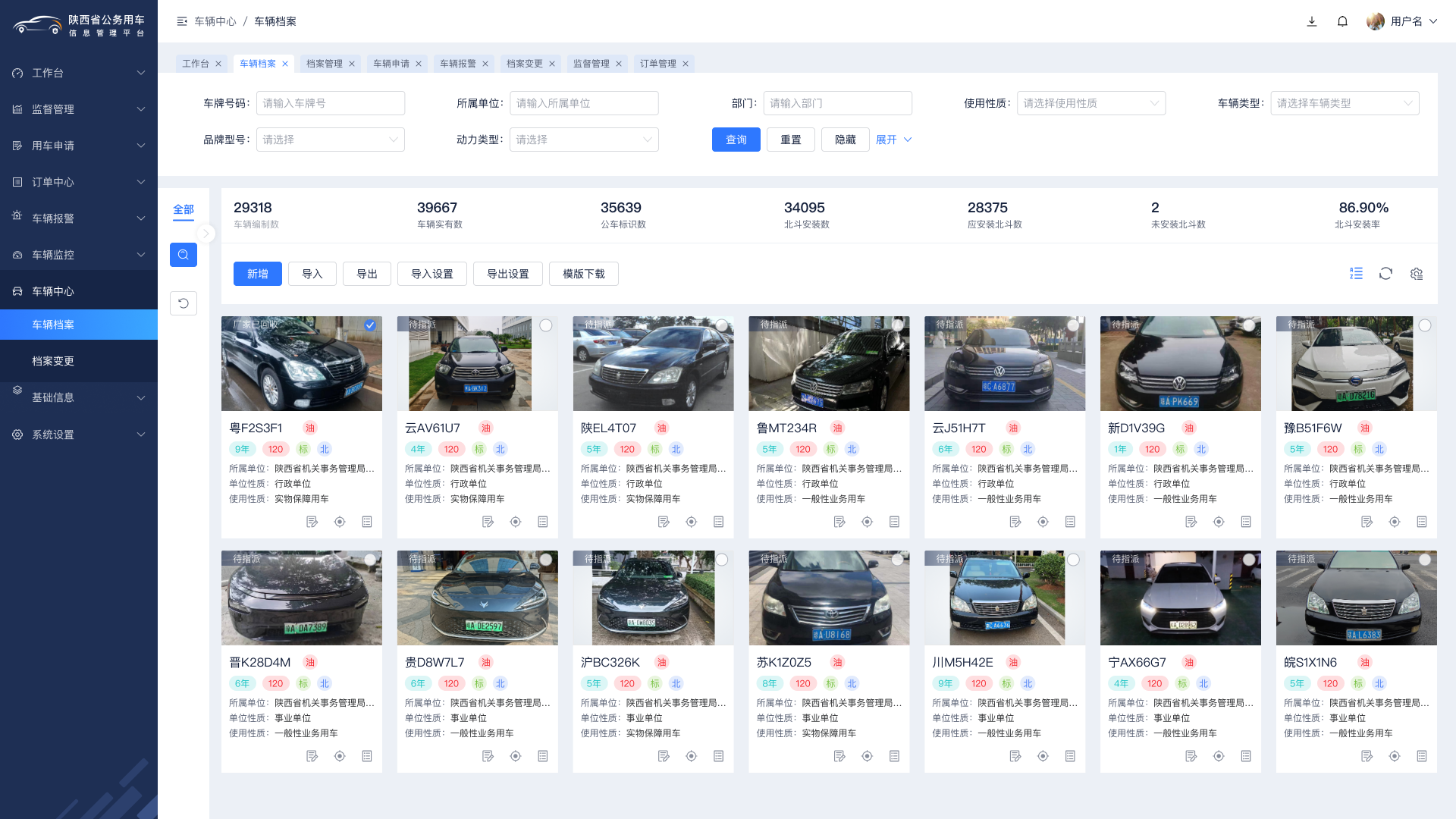Click the 新增 button
Screen dimensions: 1456x819
point(258,274)
